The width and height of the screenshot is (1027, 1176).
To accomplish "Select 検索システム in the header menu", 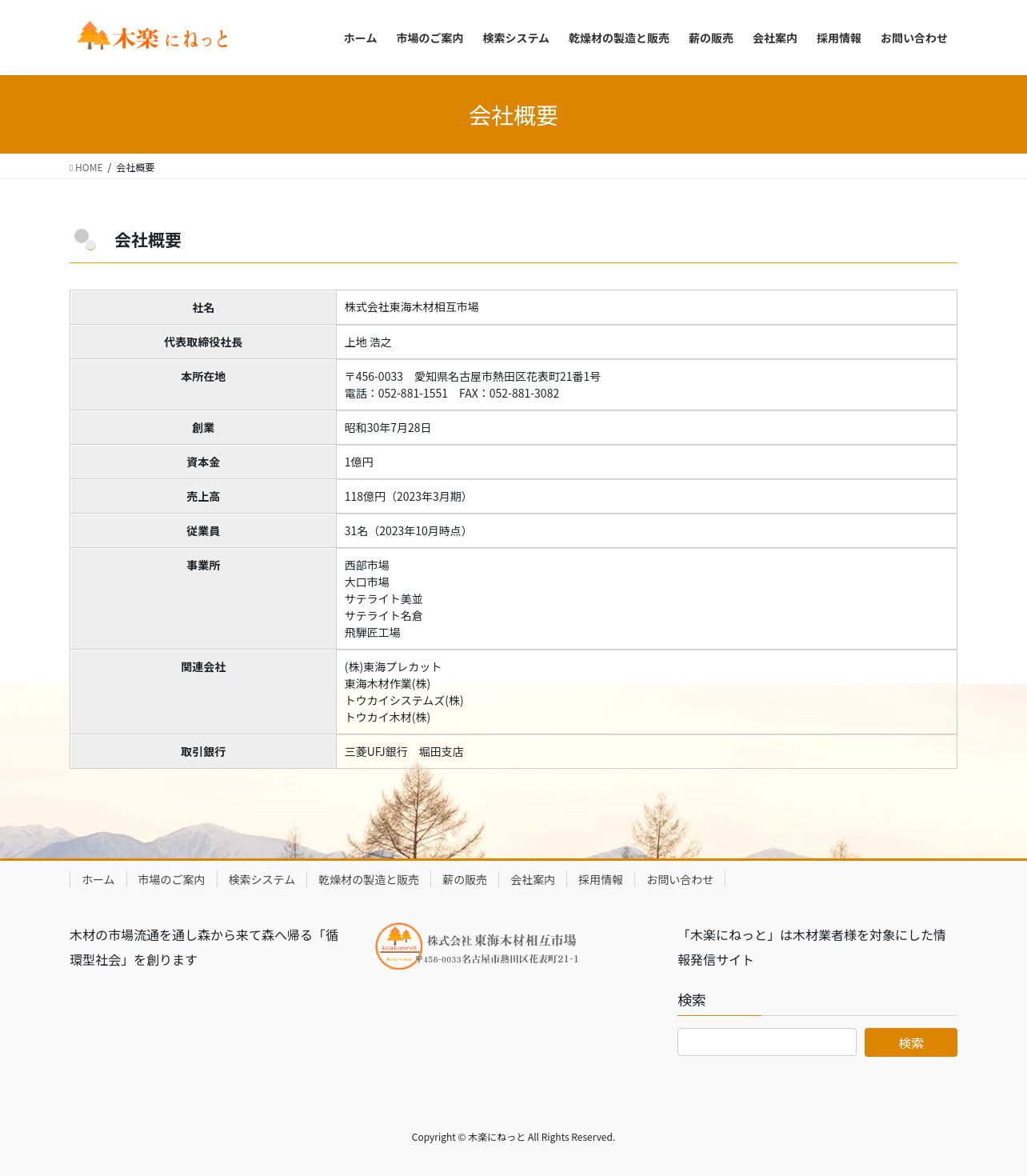I will tap(516, 38).
